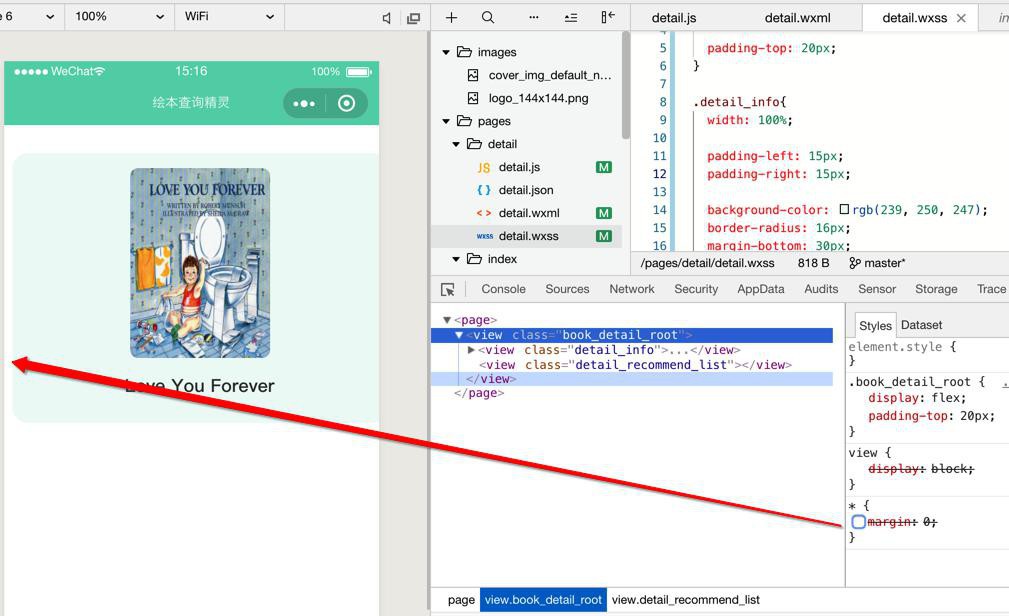Add new file with the plus icon
The image size is (1009, 616).
tap(452, 17)
